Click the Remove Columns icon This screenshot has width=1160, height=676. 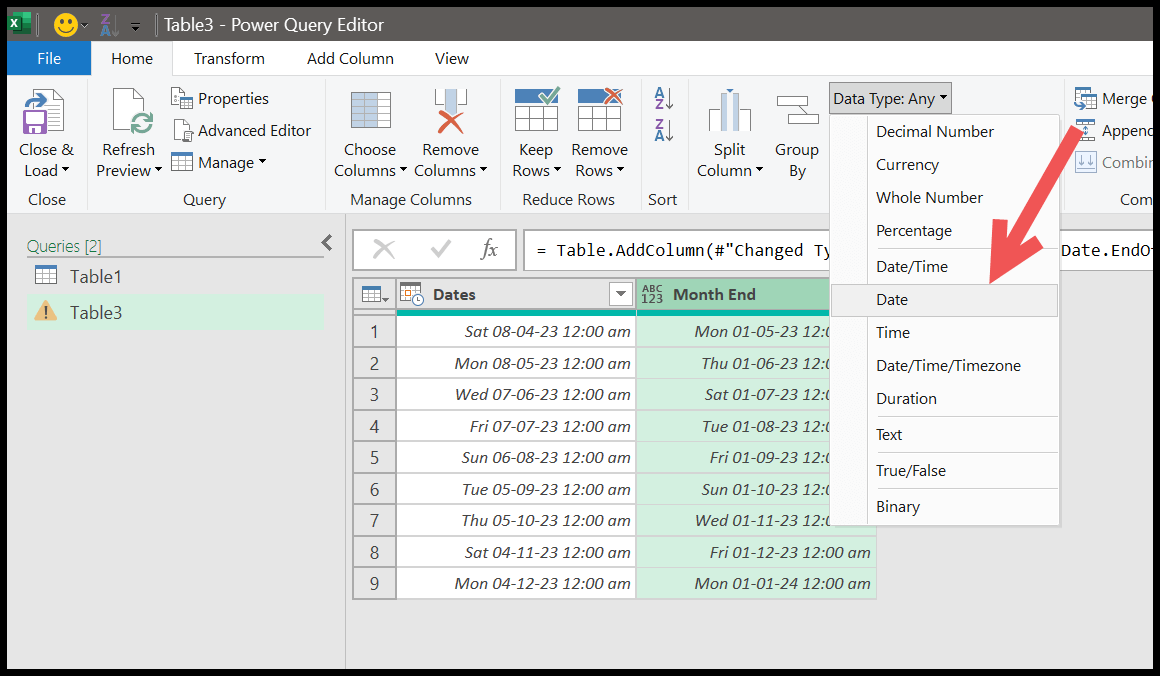450,111
